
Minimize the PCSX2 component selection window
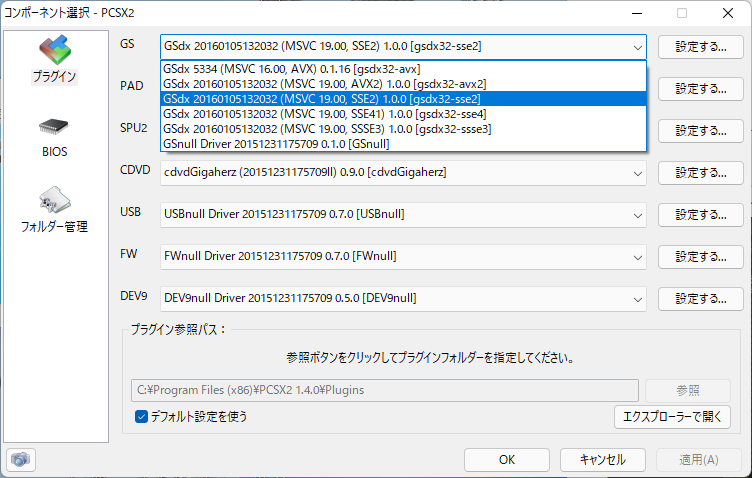pos(637,13)
